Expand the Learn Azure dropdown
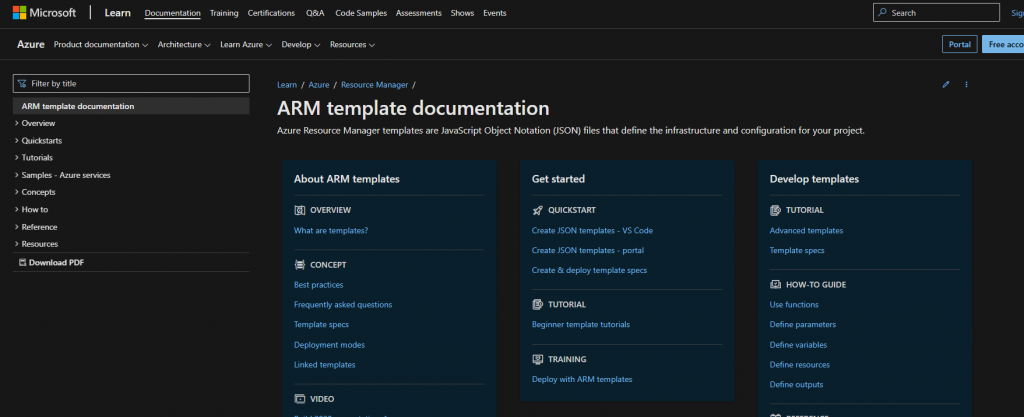This screenshot has height=417, width=1024. (x=246, y=45)
